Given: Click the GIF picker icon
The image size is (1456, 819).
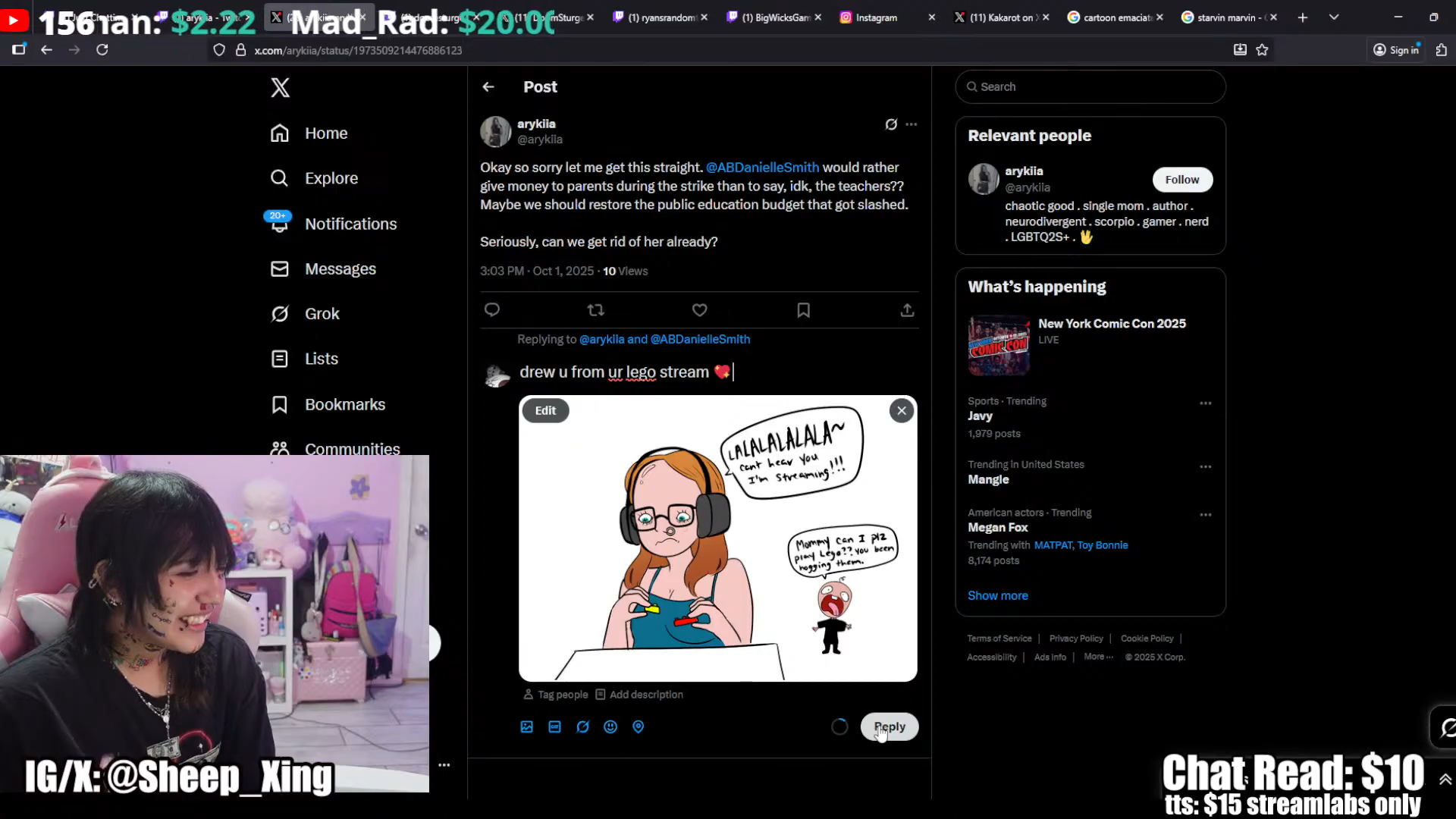Looking at the screenshot, I should click(555, 726).
